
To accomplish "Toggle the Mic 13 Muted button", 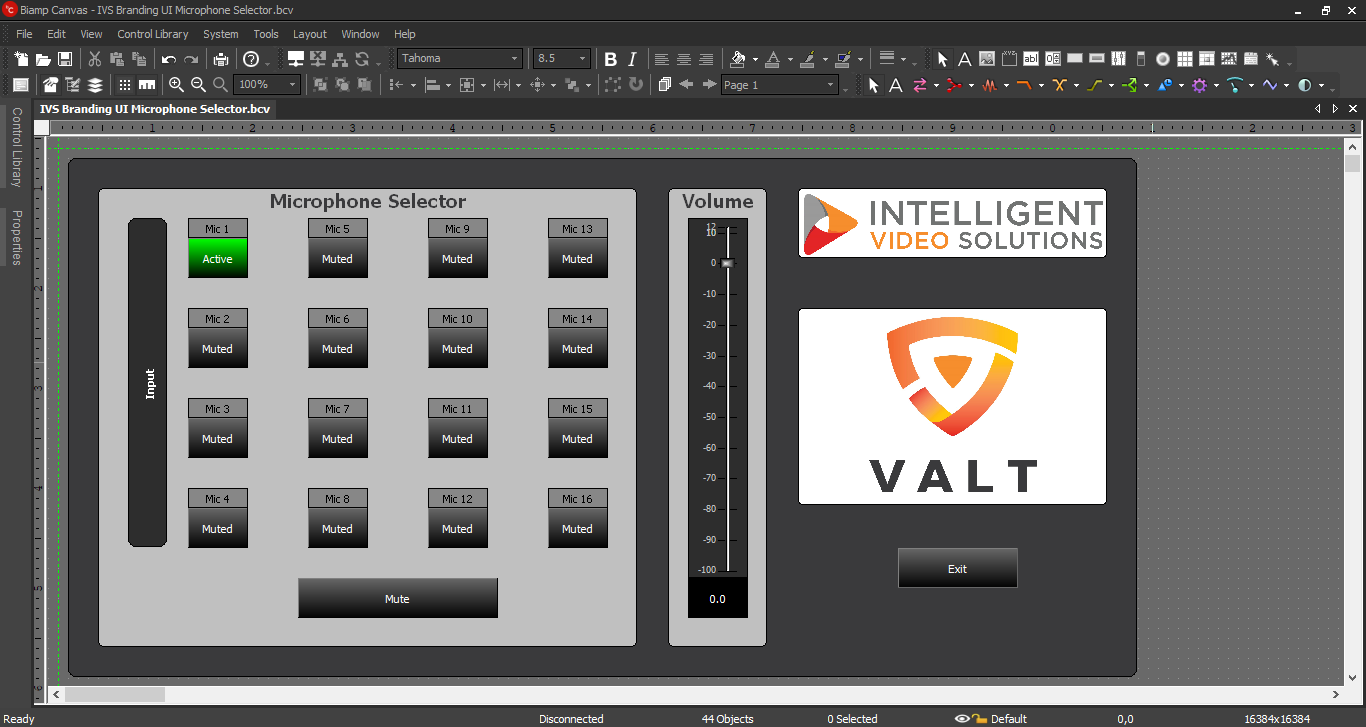I will pyautogui.click(x=578, y=258).
